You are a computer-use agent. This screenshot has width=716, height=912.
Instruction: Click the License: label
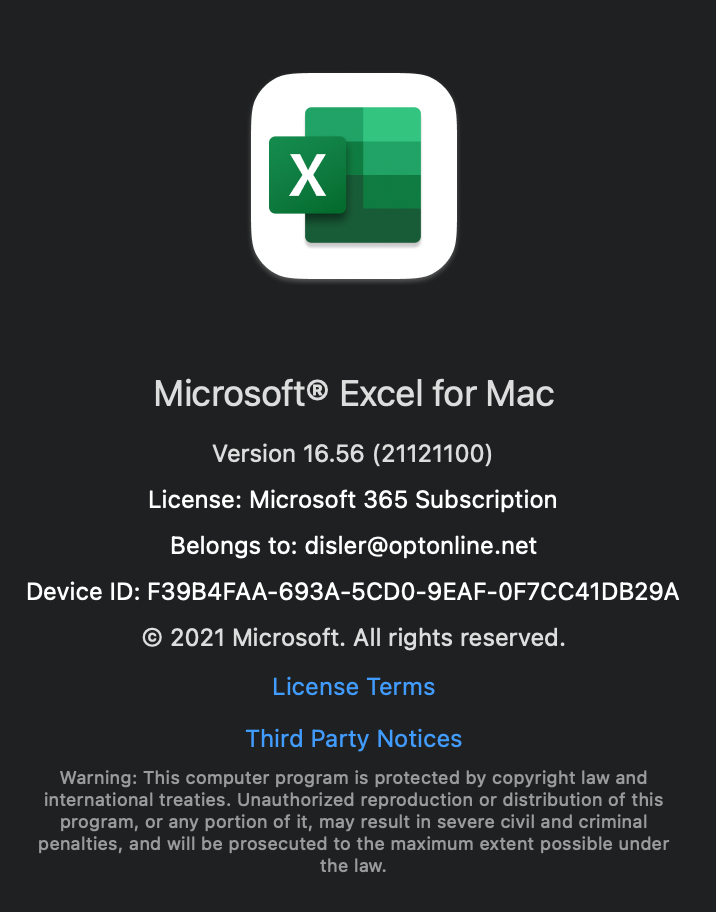click(195, 500)
